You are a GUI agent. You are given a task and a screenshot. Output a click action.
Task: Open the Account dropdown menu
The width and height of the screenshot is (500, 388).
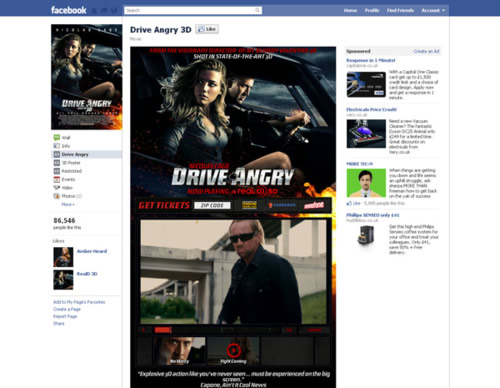pos(433,10)
